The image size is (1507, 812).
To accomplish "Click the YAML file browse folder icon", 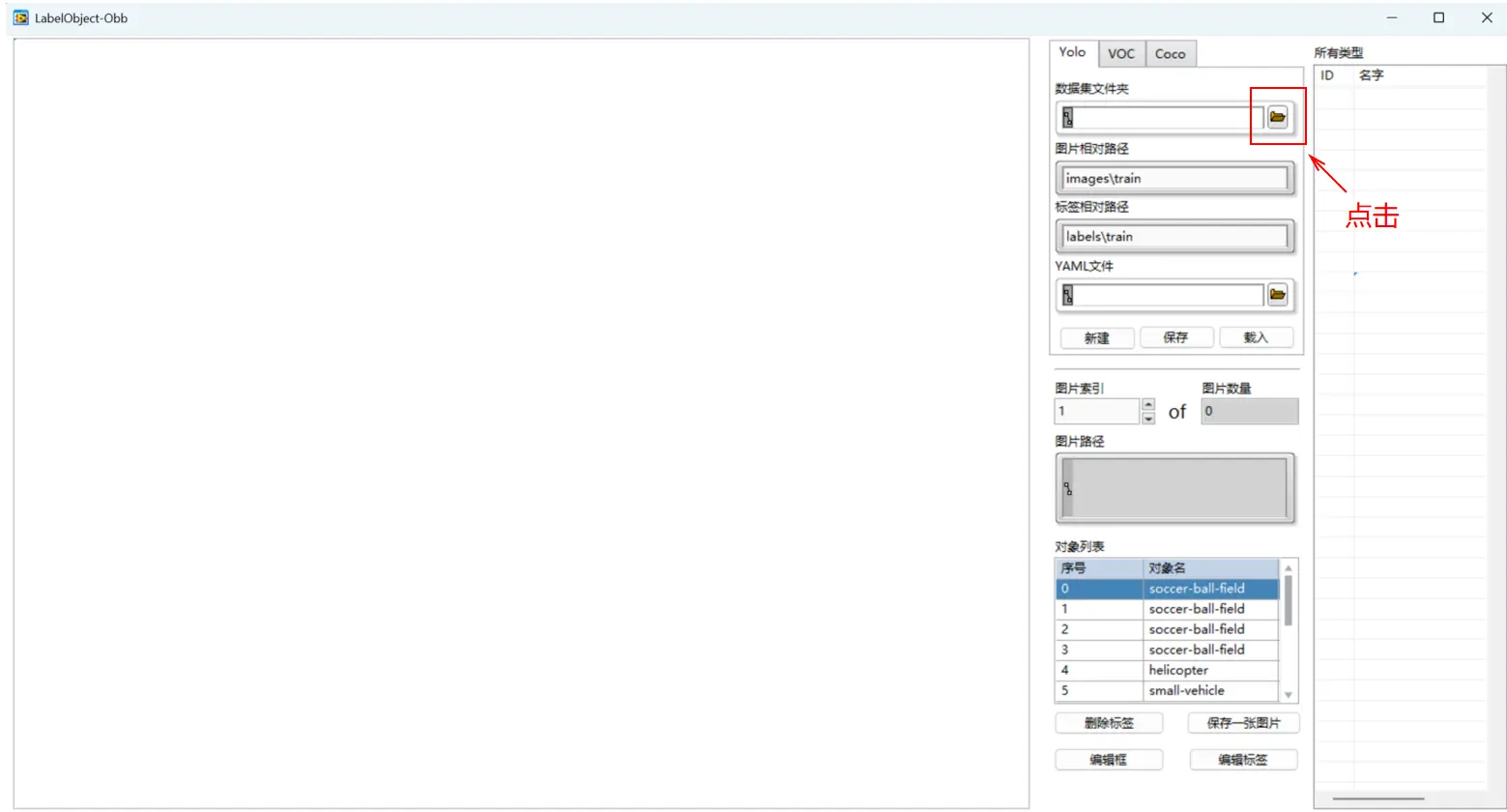I will pos(1277,295).
